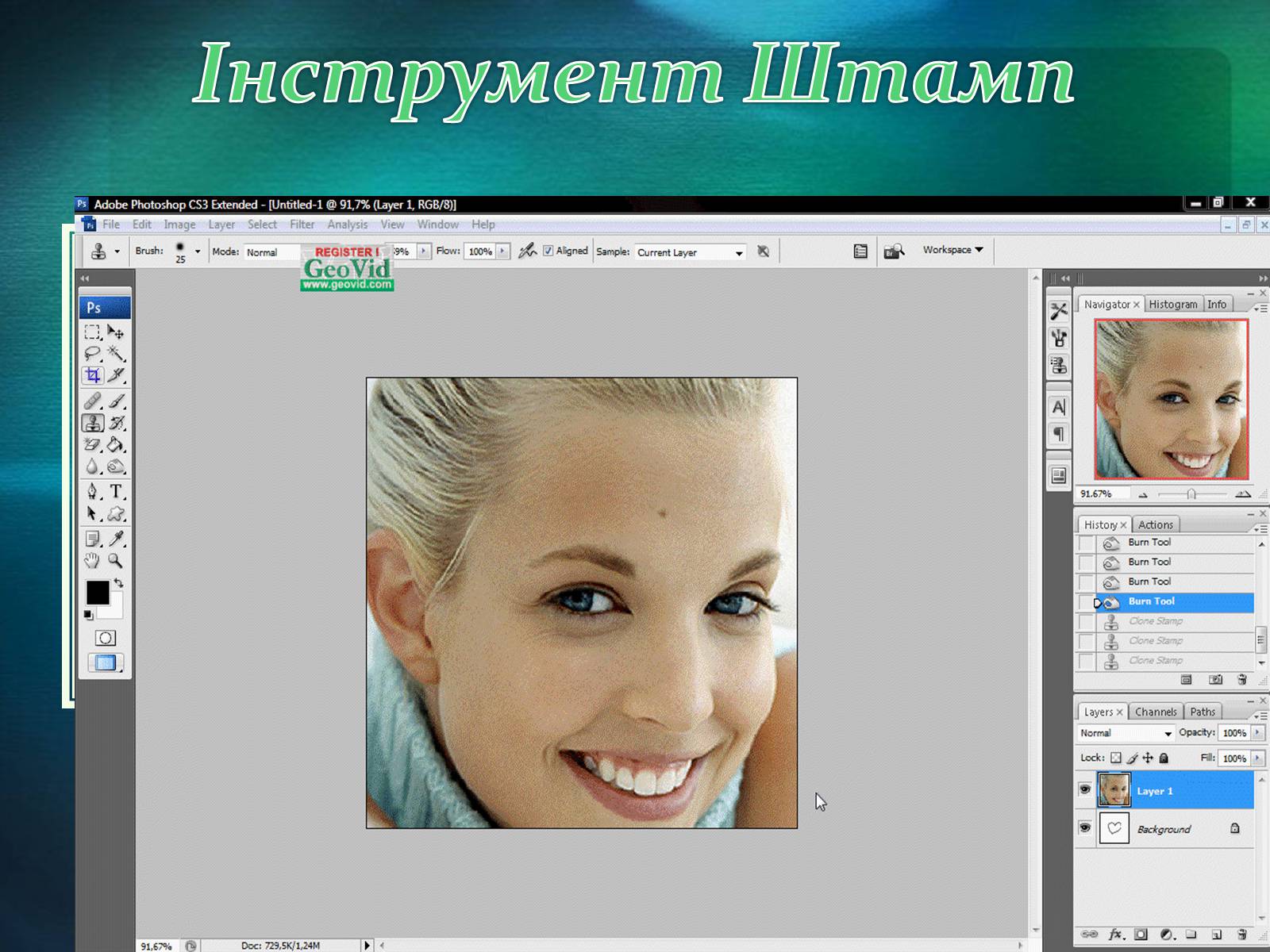Switch to the Actions tab

1155,525
